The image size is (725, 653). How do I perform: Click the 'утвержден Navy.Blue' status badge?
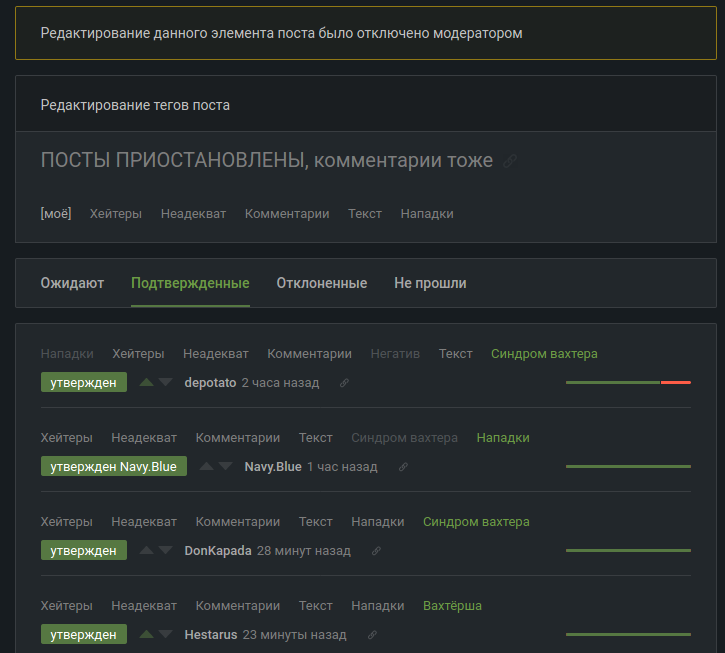[x=113, y=466]
